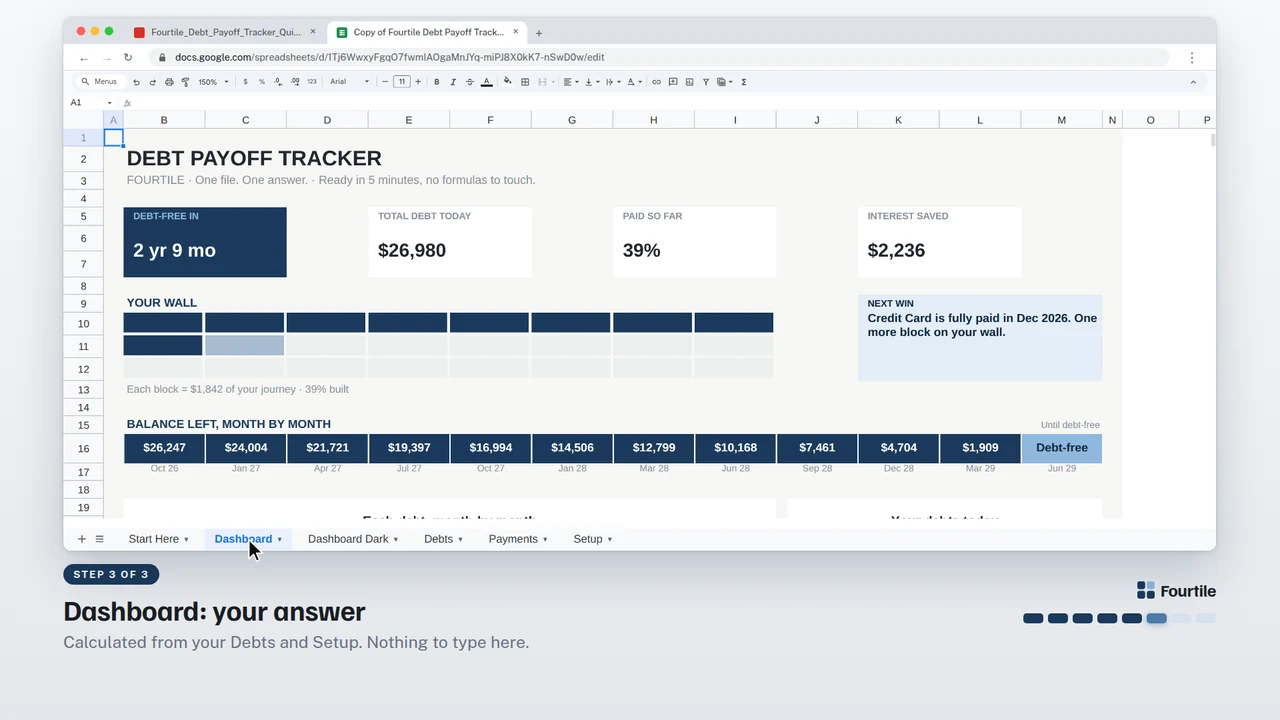The height and width of the screenshot is (720, 1280).
Task: Create a filter with the funnel icon
Action: [x=706, y=82]
